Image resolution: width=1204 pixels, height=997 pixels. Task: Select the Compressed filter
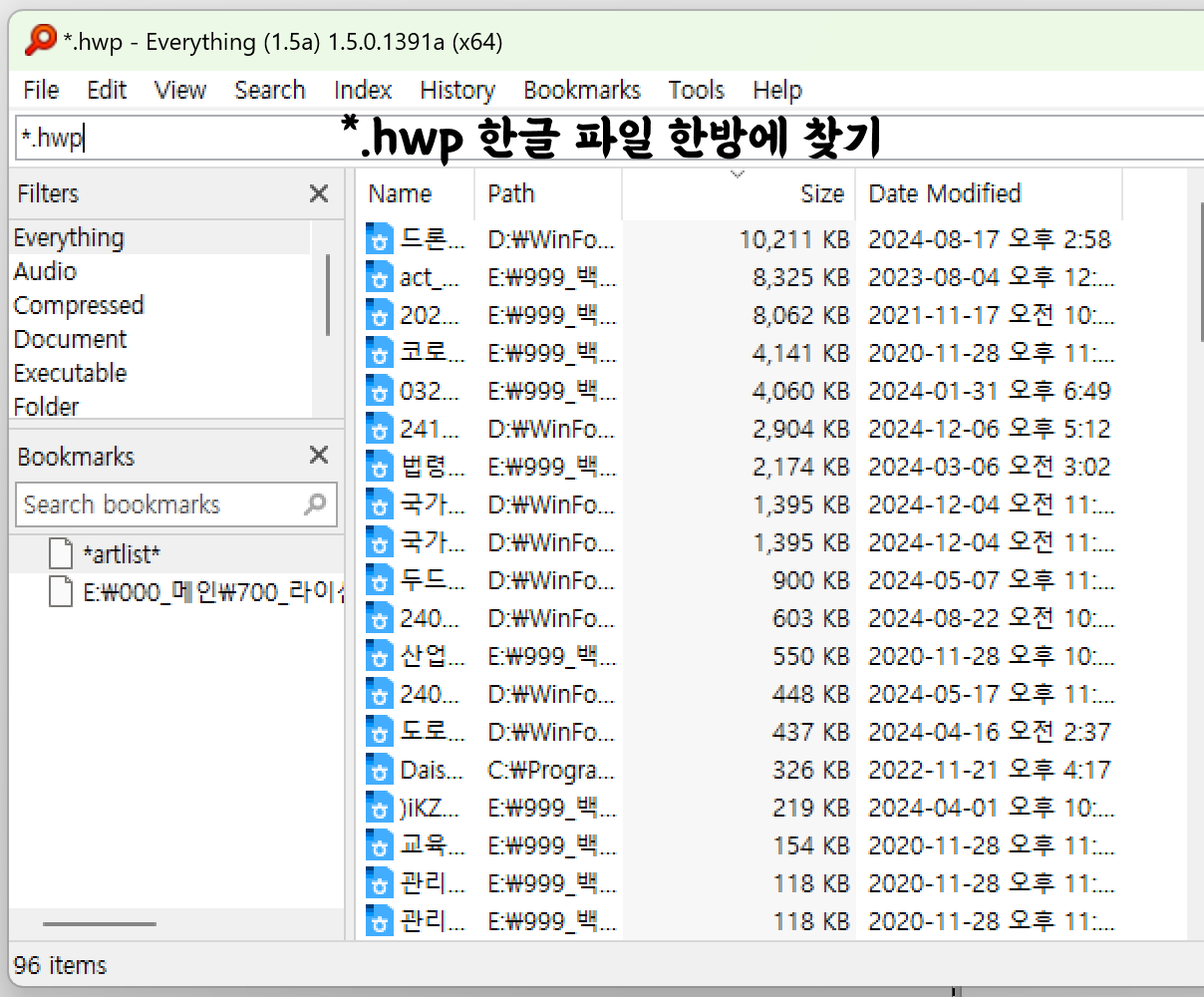(160, 305)
